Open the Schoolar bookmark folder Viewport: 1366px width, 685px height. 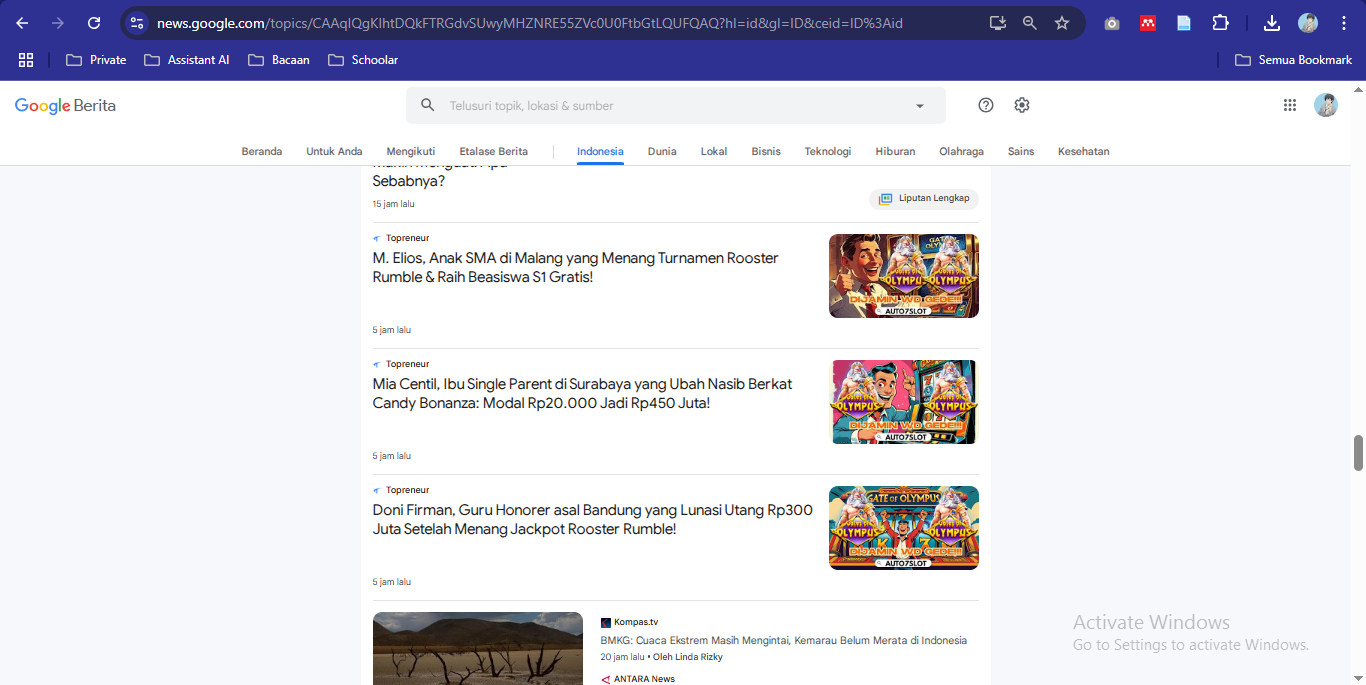(363, 60)
